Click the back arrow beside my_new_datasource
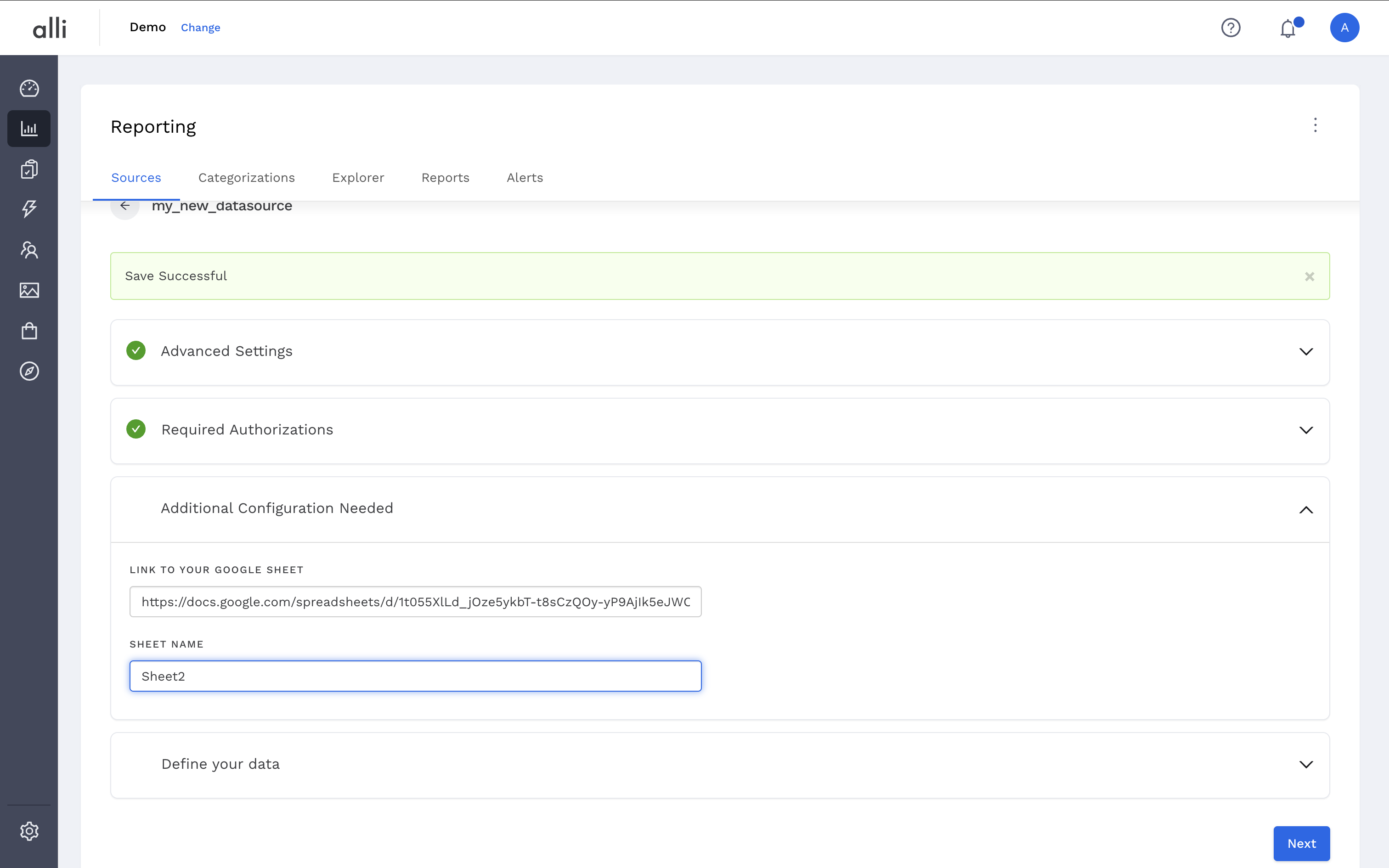This screenshot has width=1389, height=868. (125, 206)
